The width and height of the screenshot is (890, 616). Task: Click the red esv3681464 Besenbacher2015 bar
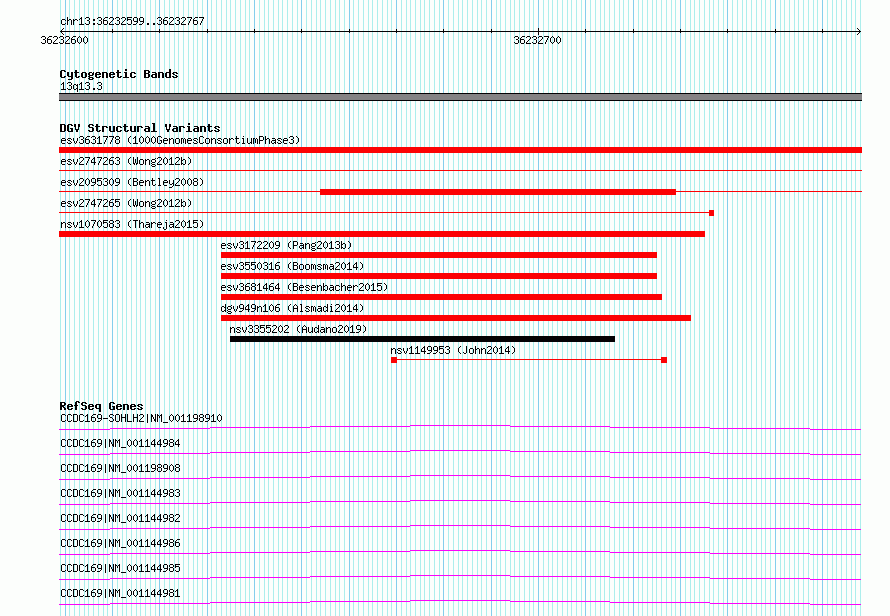tap(441, 297)
